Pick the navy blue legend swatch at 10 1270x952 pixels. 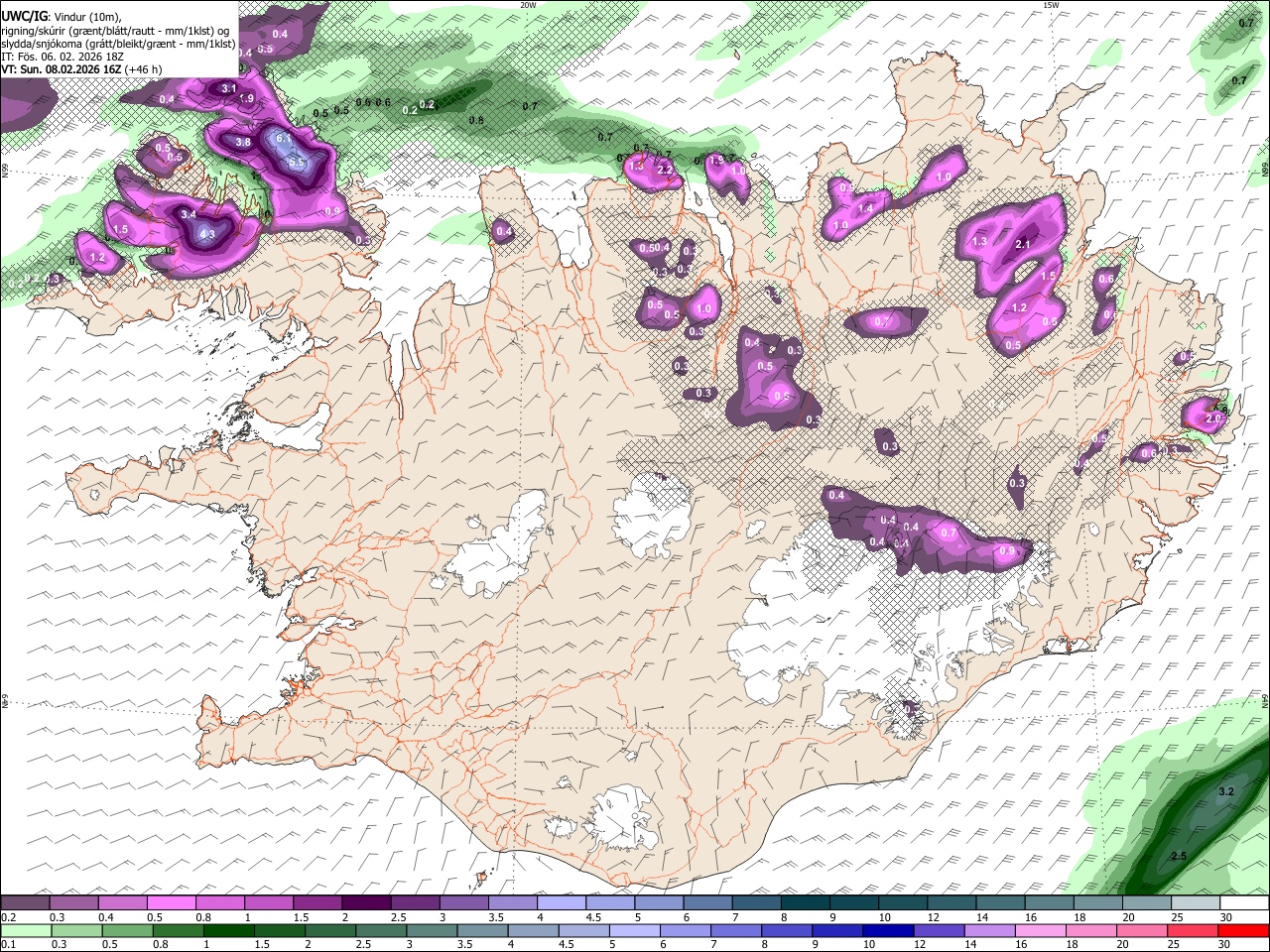887,930
